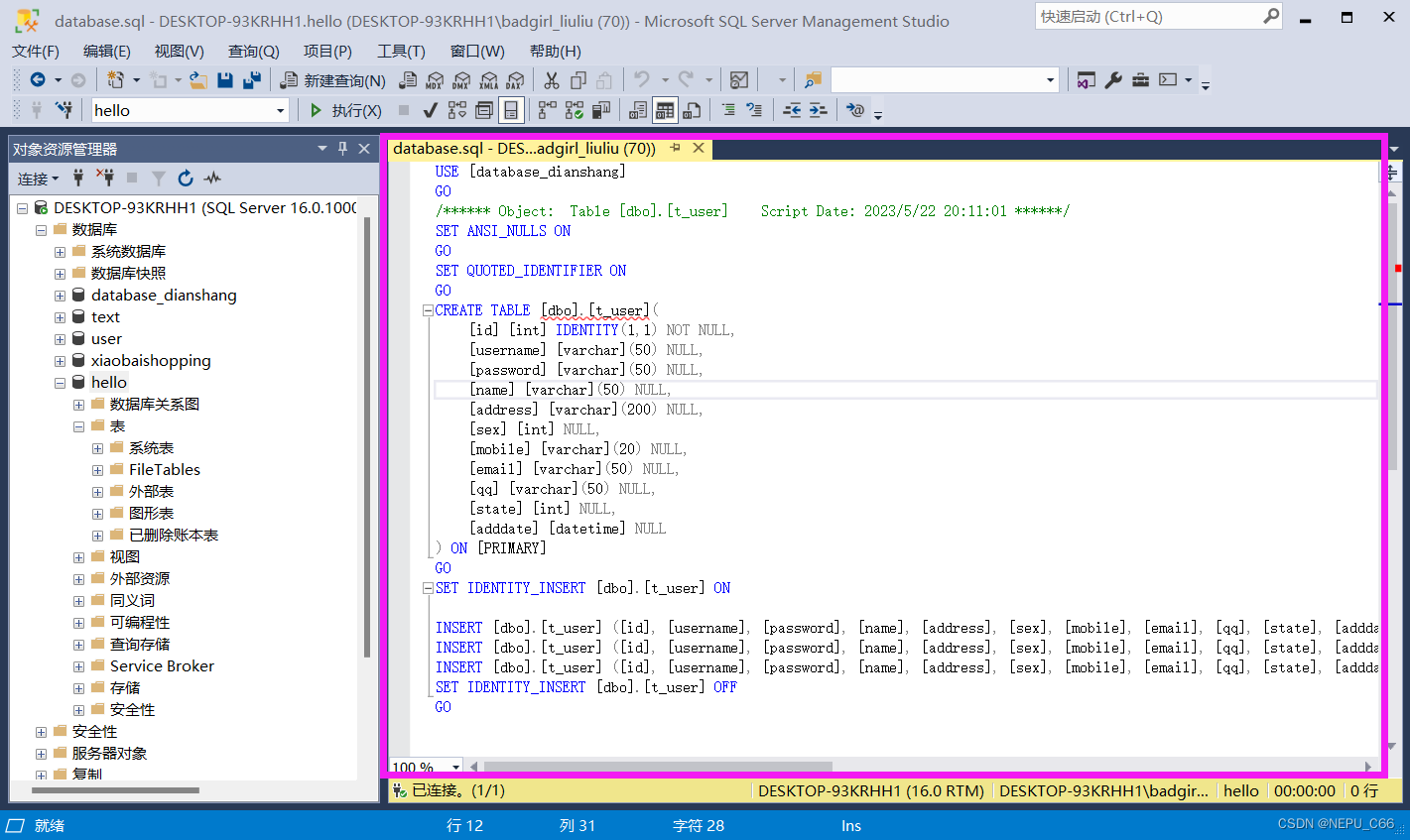Screen dimensions: 1410x840
Task: Click the Save All disks icon
Action: tap(252, 80)
